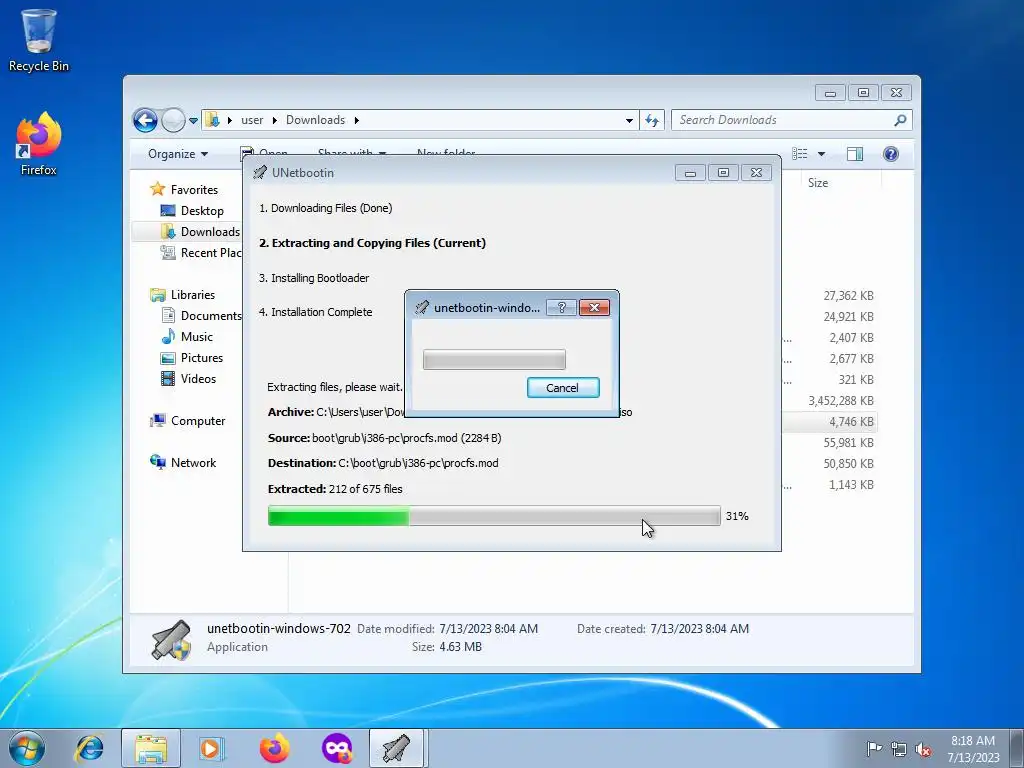Close the small unetbootin-windows dialog

[x=594, y=308]
